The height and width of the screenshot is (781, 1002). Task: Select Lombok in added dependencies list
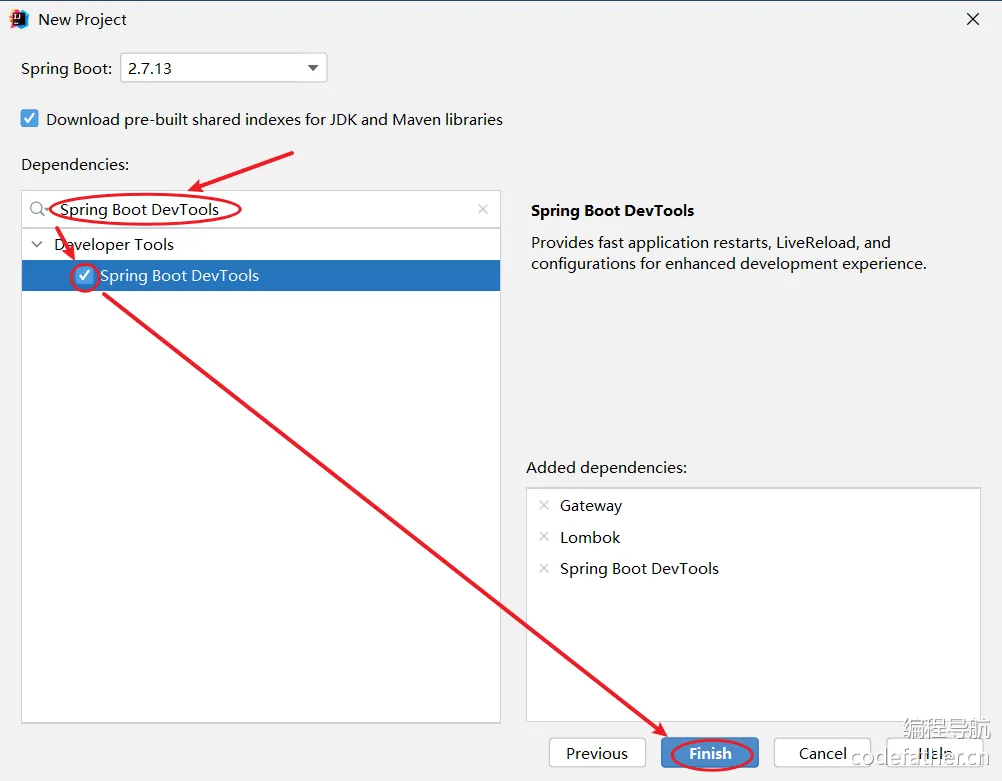[x=590, y=537]
